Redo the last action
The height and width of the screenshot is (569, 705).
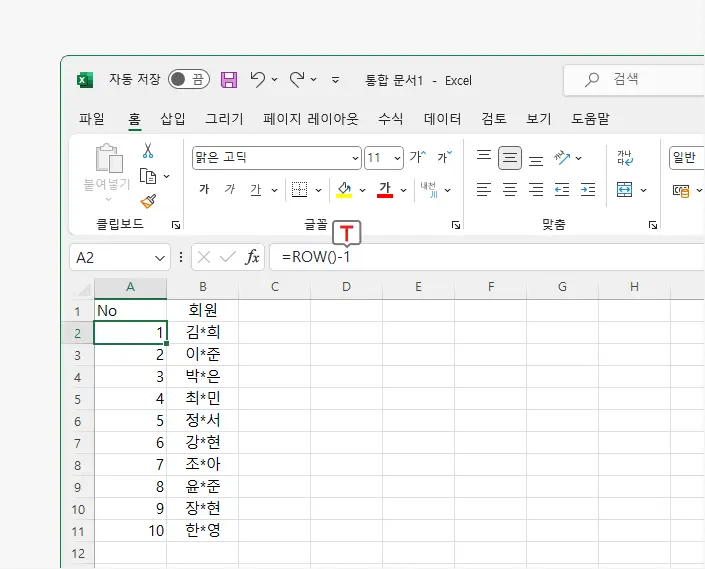tap(297, 79)
